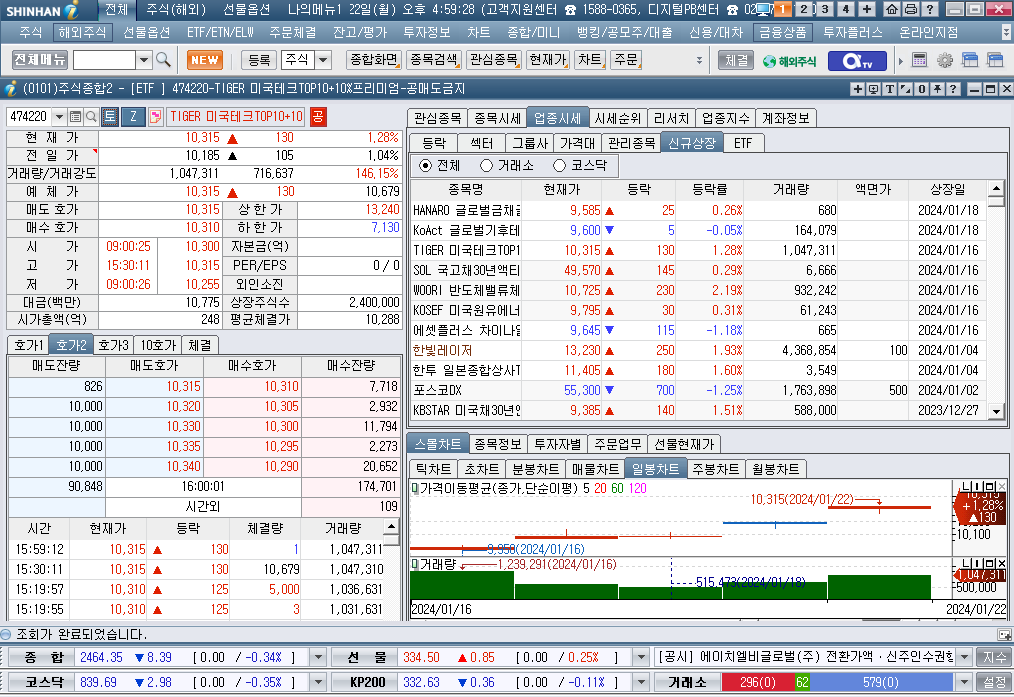
Task: Click the bottom-right status bar message icon
Action: point(1004,634)
